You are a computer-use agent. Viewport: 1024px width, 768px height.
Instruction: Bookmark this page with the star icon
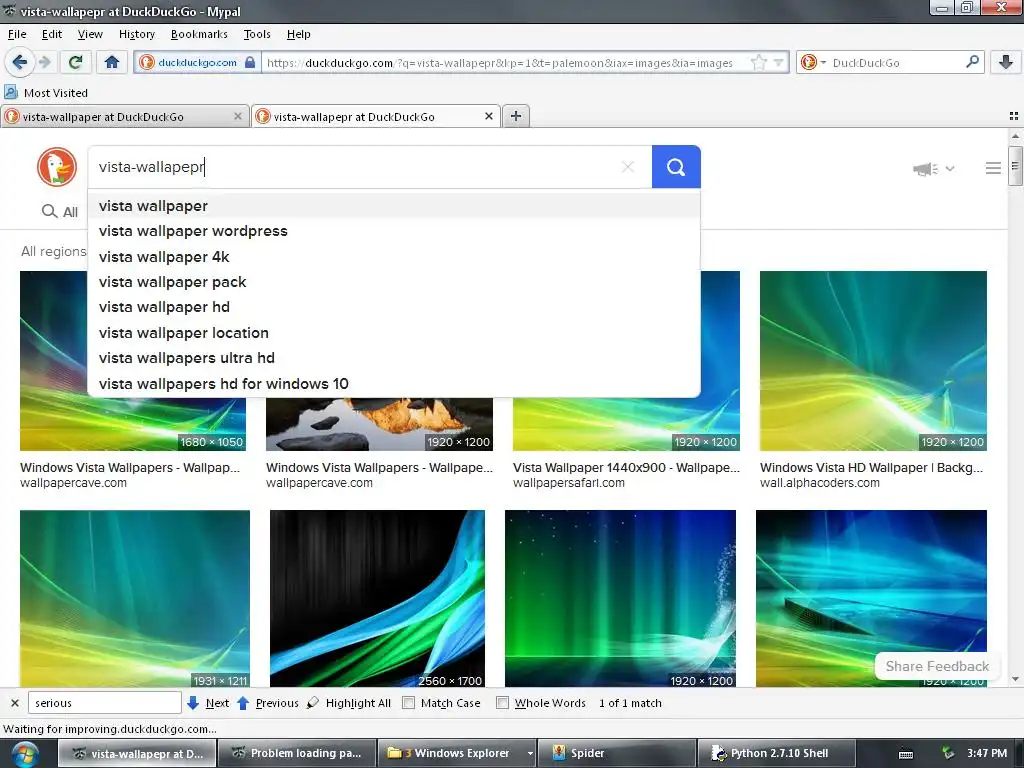[x=758, y=63]
